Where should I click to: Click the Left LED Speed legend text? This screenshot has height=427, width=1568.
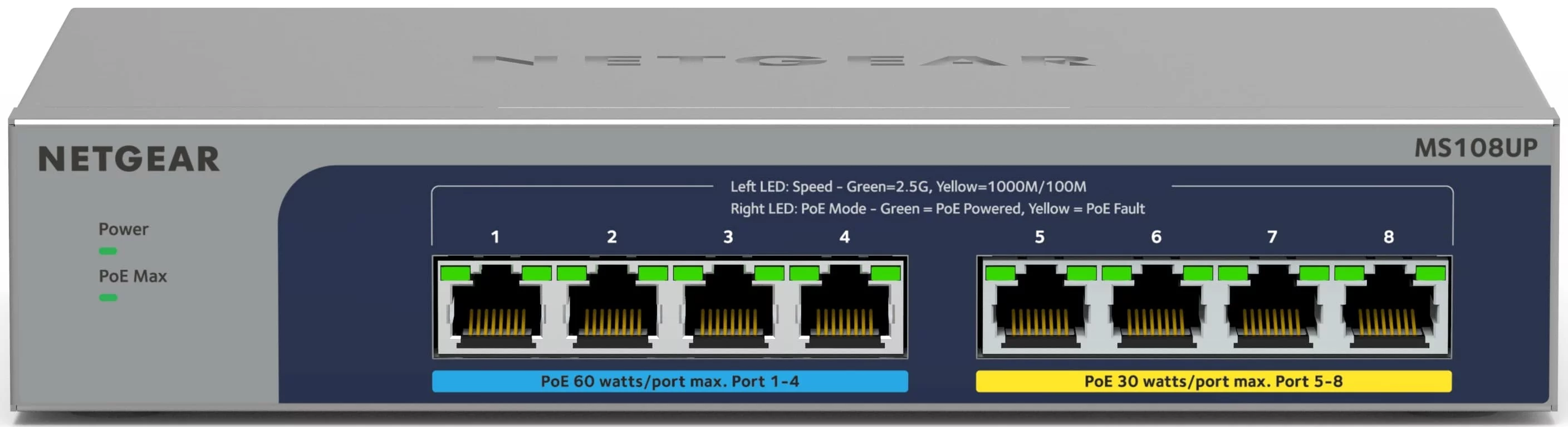[908, 186]
